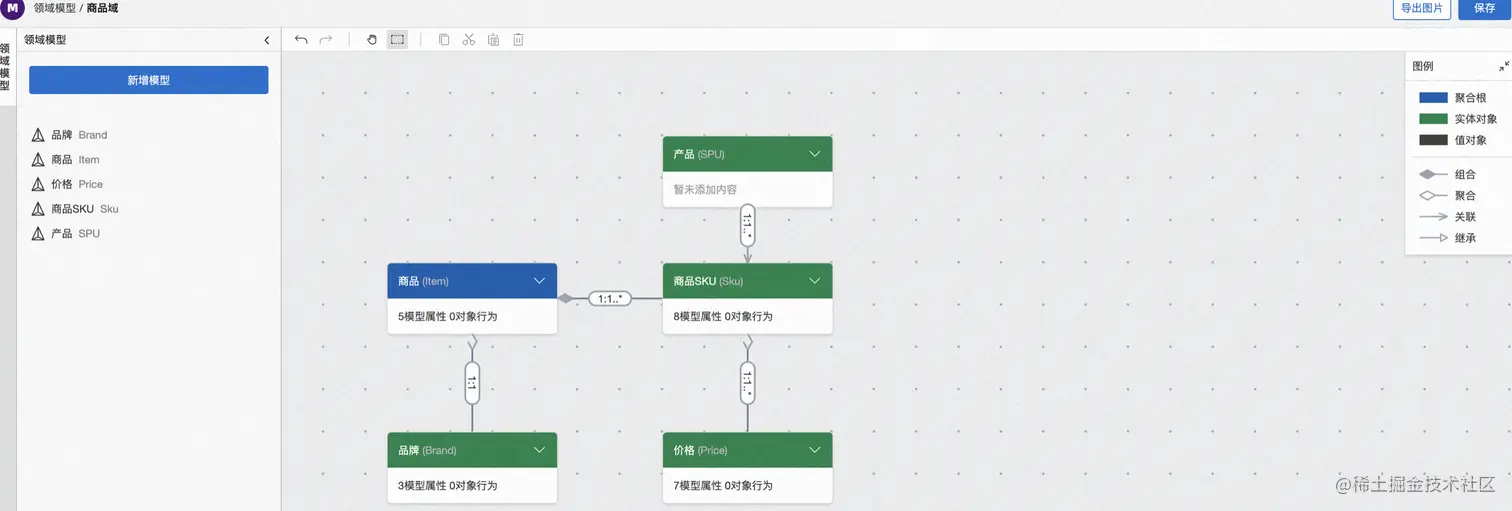The image size is (1512, 511).
Task: Click the redo arrow in the toolbar
Action: (x=325, y=40)
